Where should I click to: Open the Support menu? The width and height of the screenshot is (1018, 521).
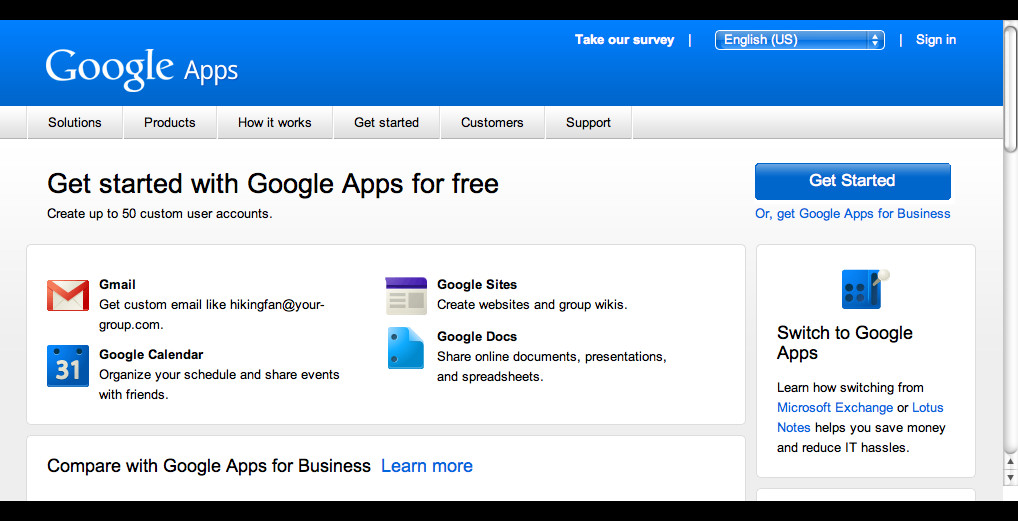(588, 123)
